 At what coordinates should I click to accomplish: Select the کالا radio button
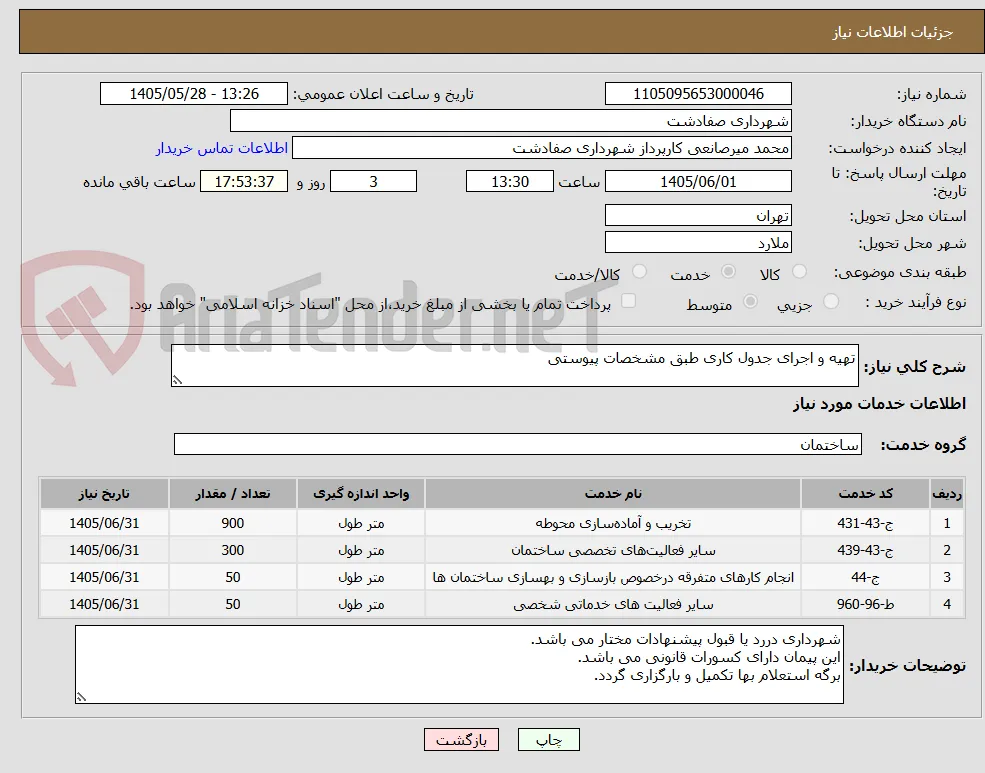[x=799, y=271]
